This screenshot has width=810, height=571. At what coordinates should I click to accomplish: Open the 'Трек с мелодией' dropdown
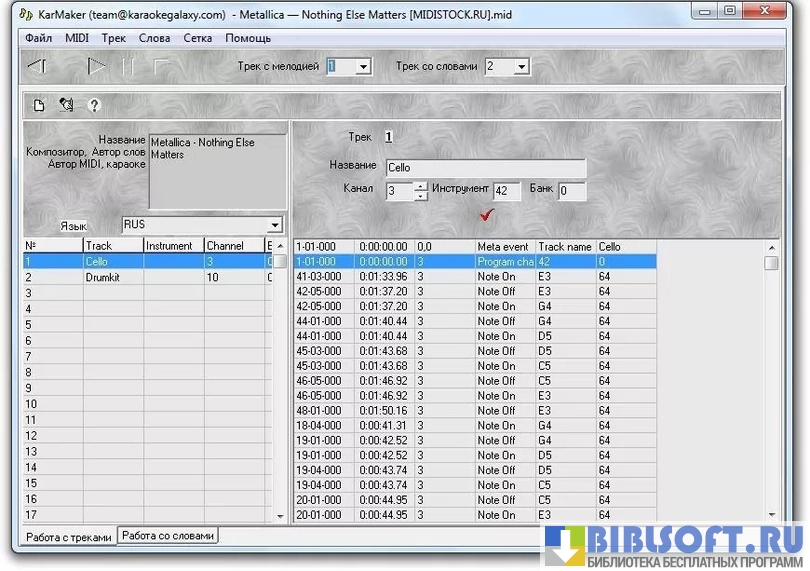[363, 67]
